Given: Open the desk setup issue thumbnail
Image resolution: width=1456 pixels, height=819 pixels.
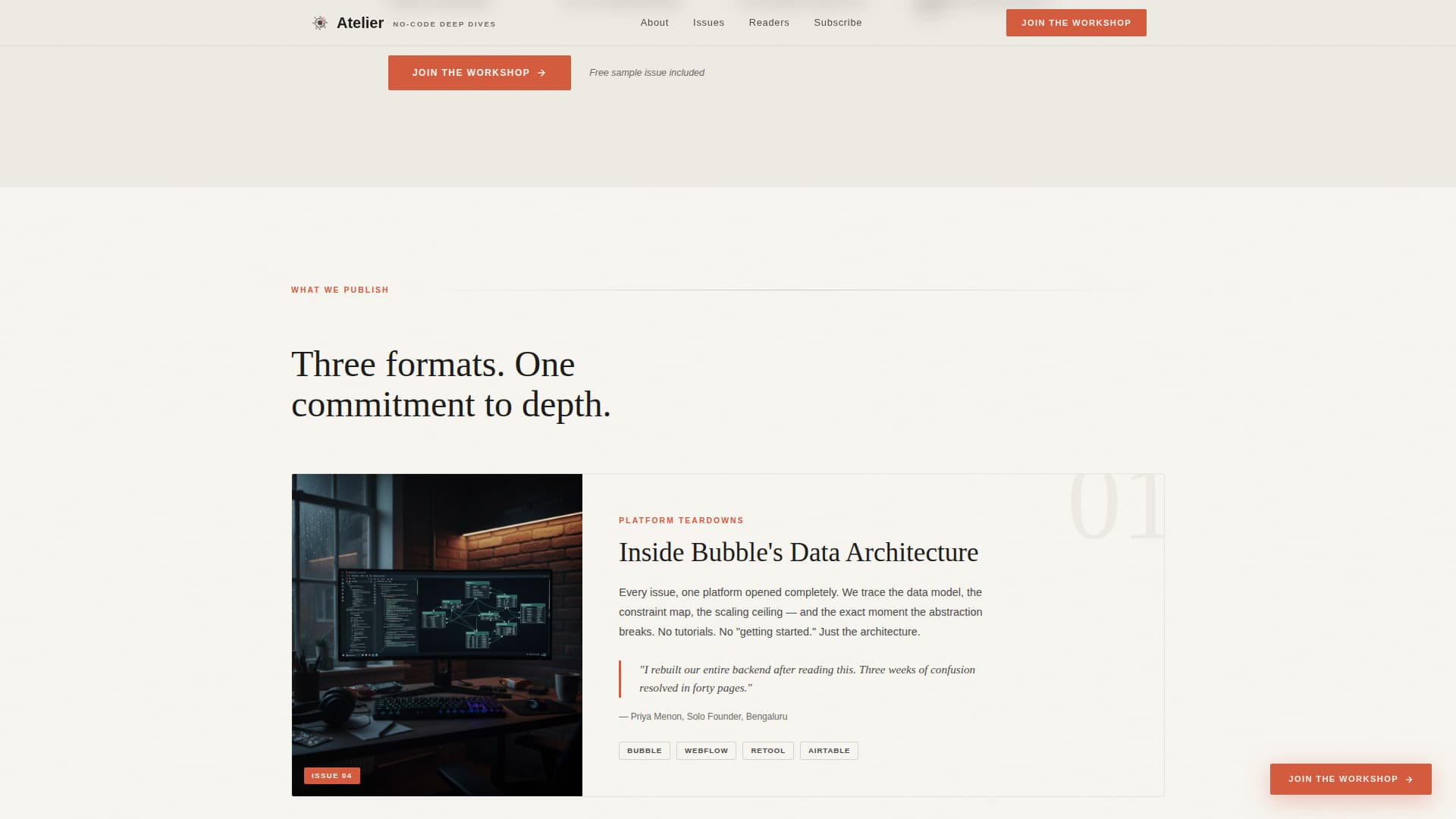Looking at the screenshot, I should point(437,635).
